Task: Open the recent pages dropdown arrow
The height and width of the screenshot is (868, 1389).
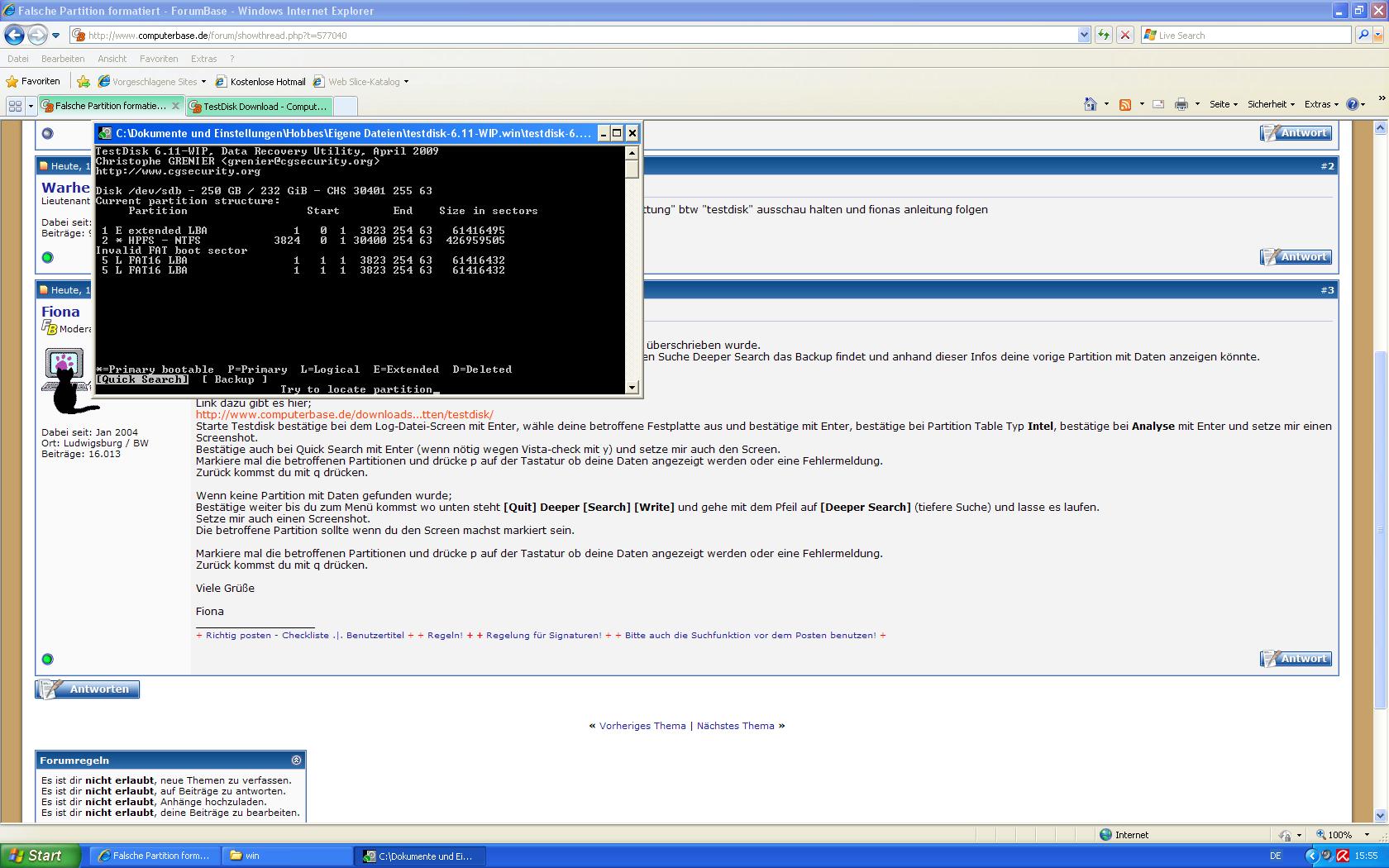Action: (x=55, y=36)
